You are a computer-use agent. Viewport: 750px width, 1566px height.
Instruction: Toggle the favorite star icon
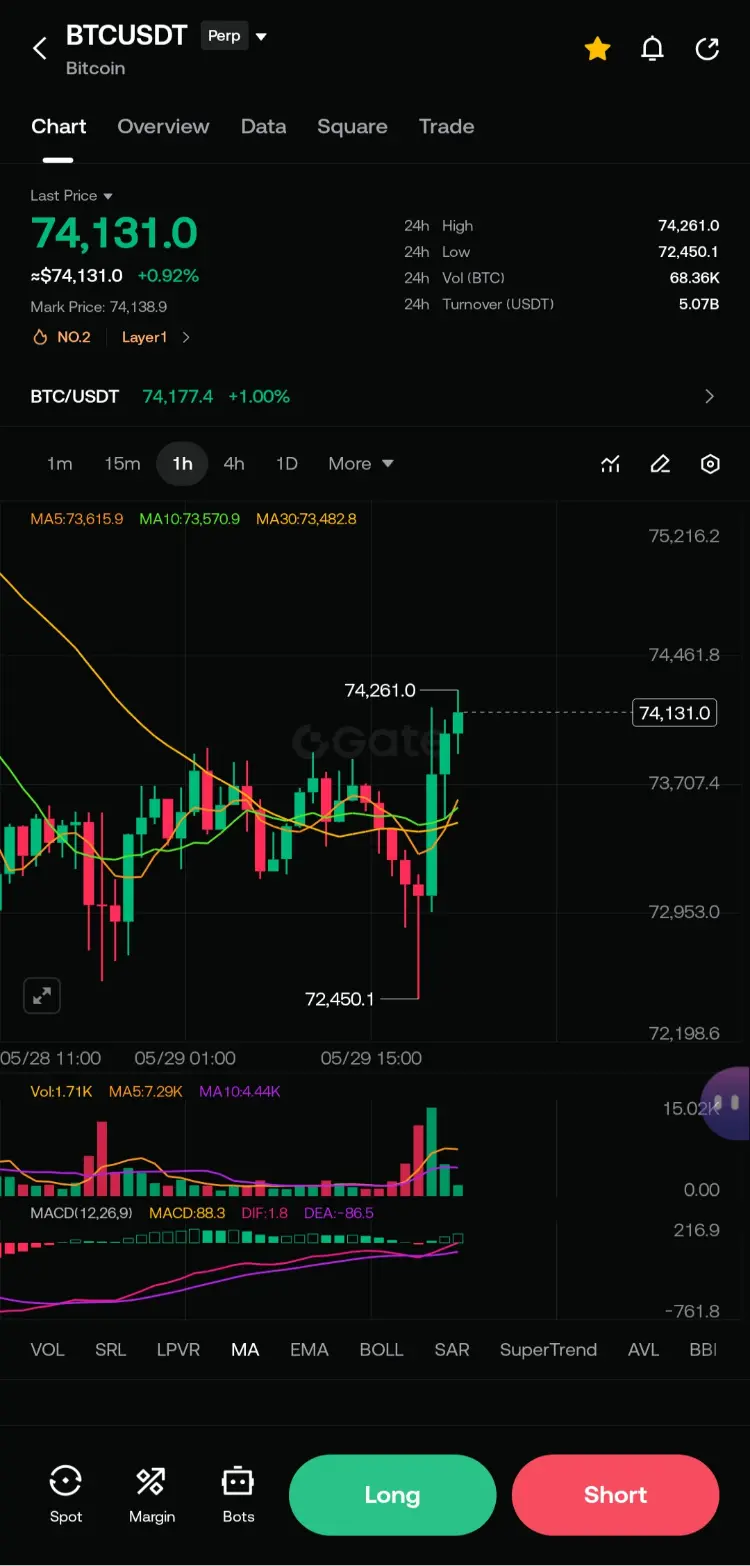click(597, 48)
